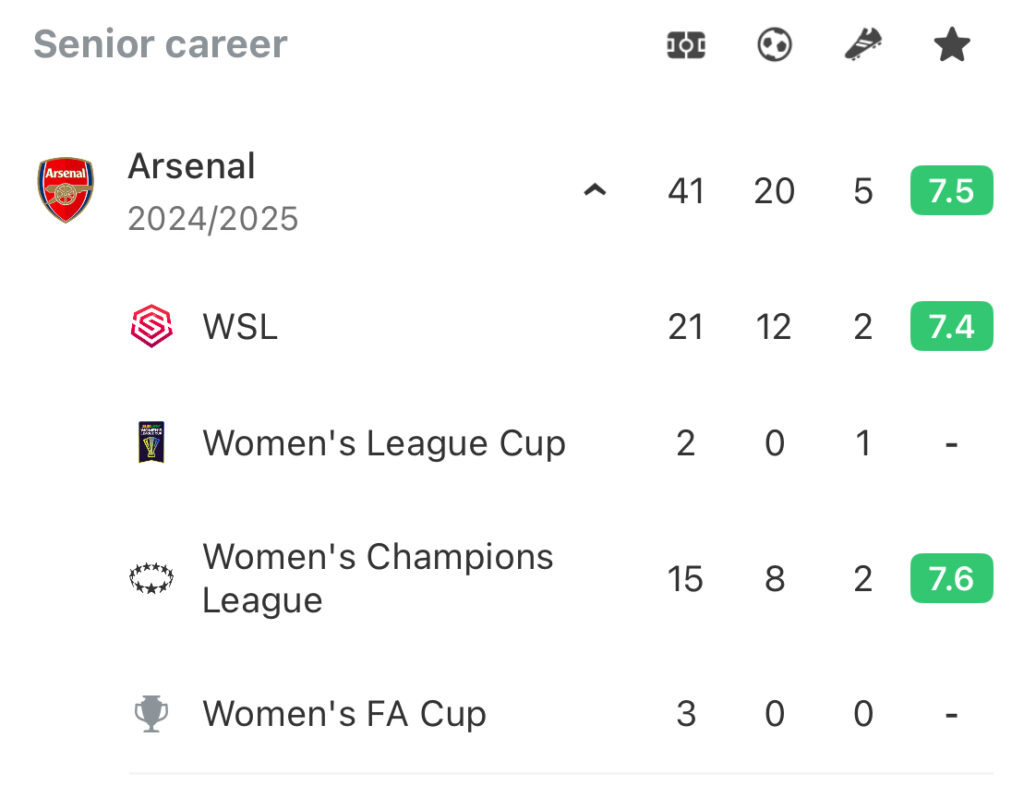1024x798 pixels.
Task: Click the Women's League Cup badge
Action: point(152,442)
